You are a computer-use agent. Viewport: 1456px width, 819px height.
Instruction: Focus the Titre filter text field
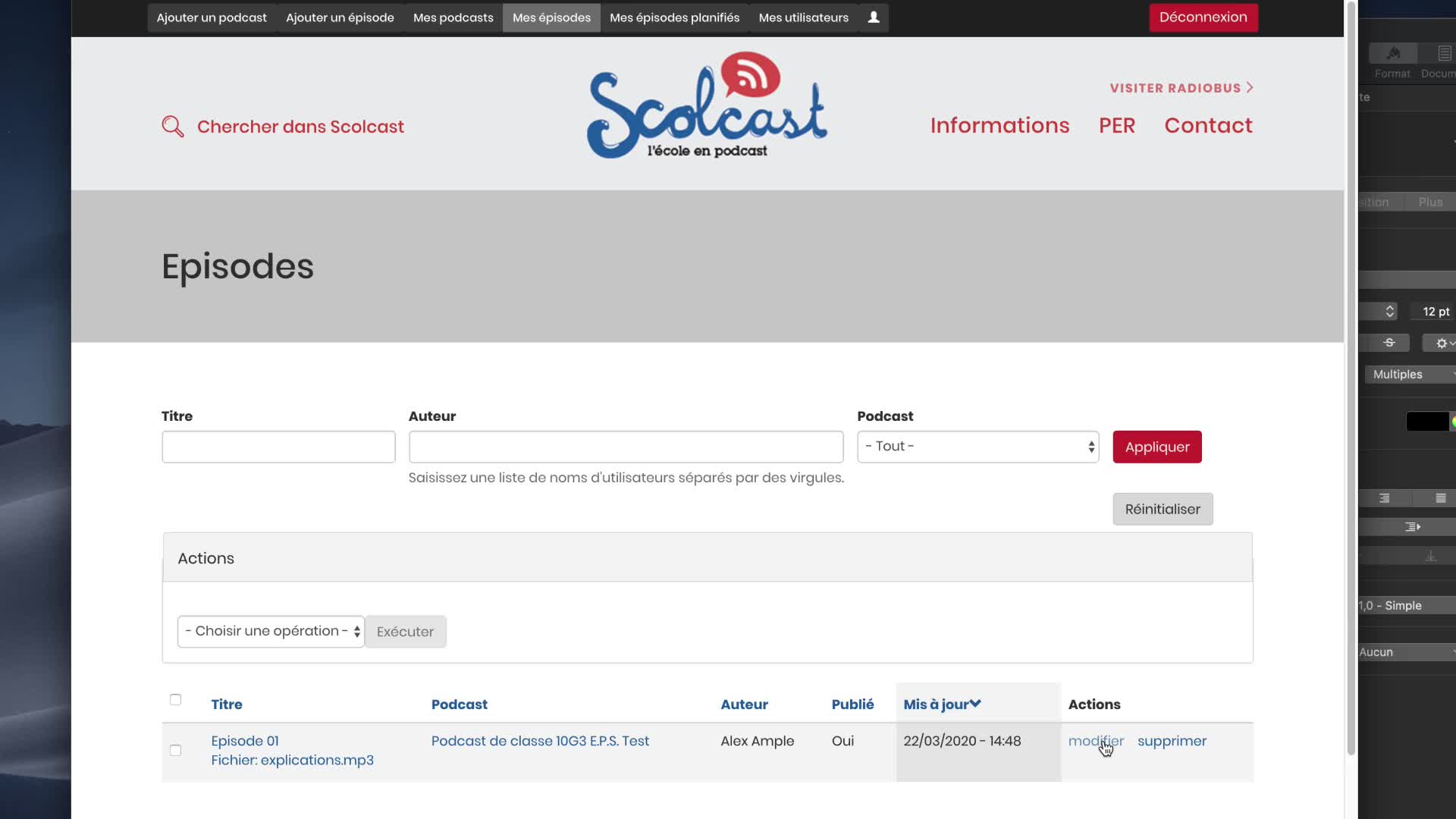[x=278, y=447]
